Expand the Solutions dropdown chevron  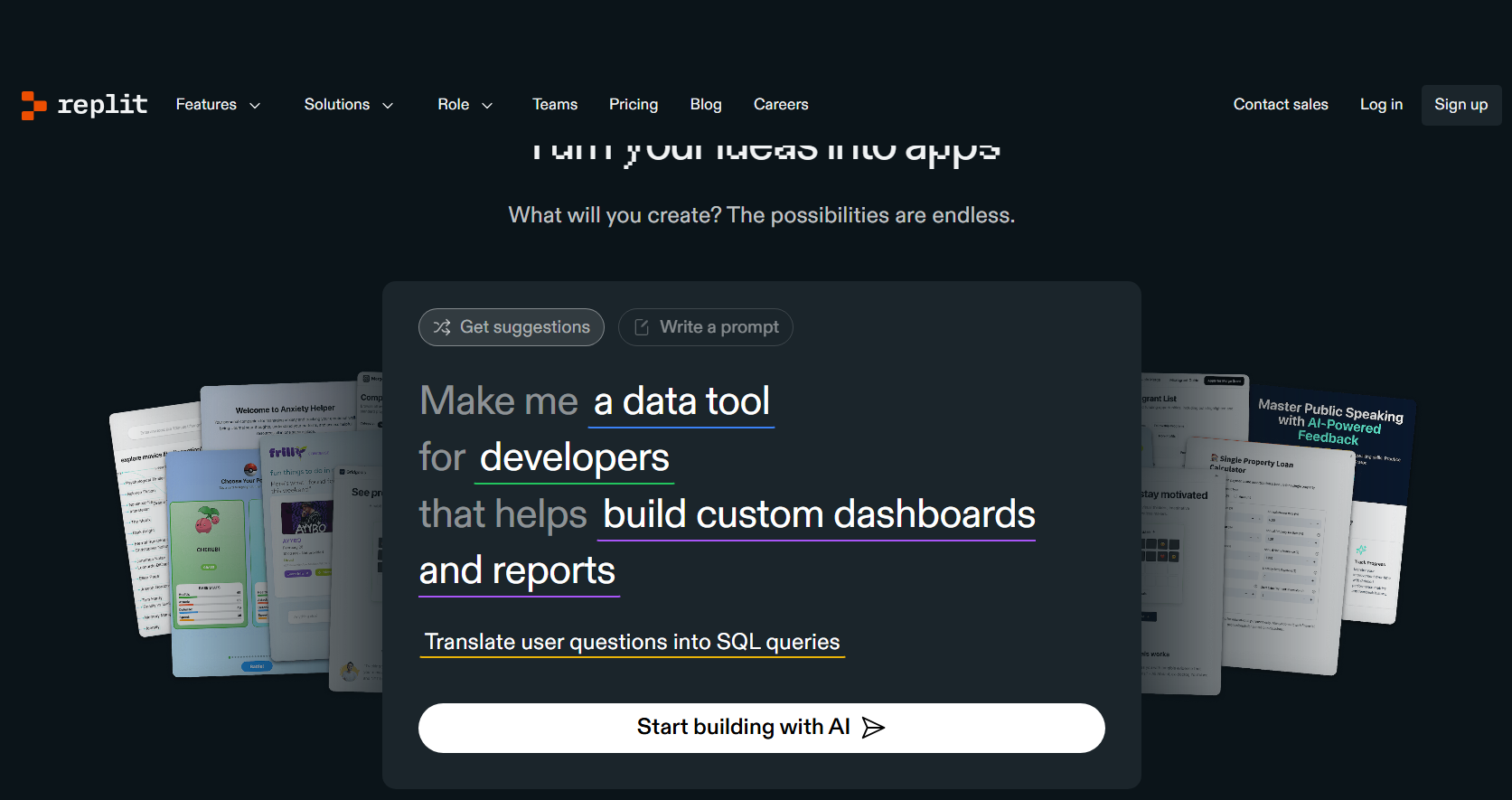[x=388, y=106]
